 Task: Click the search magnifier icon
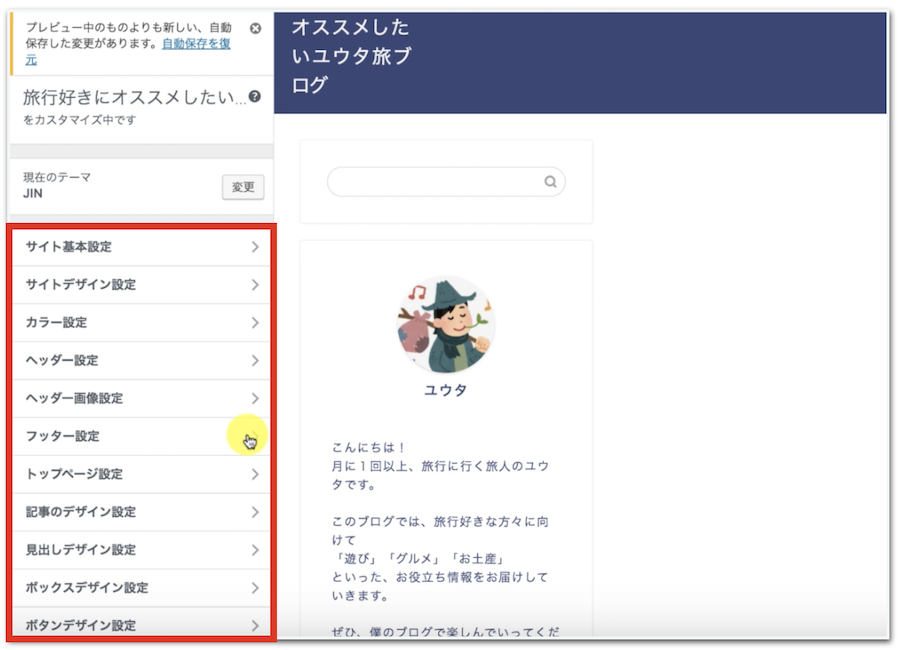[550, 182]
